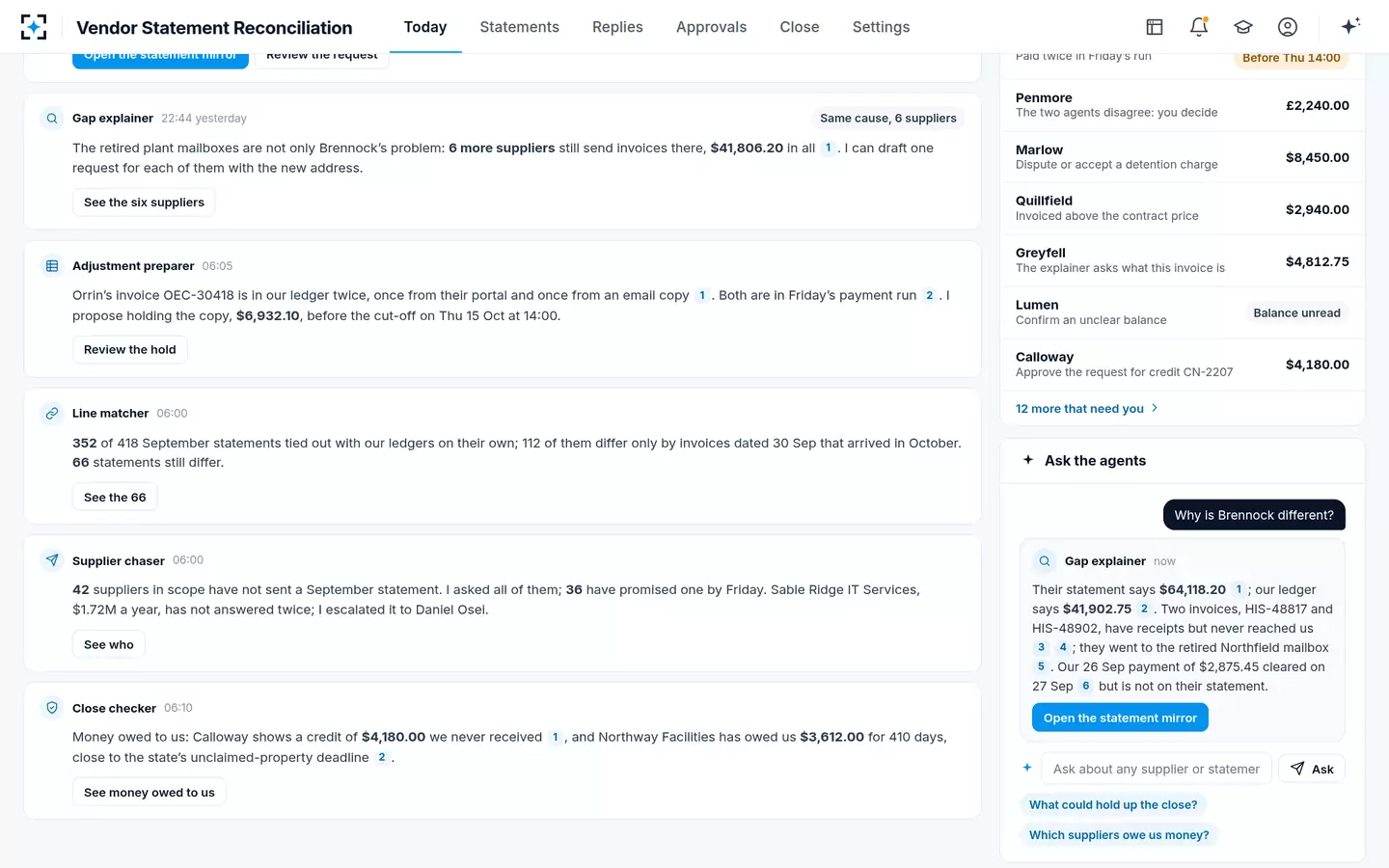Click Review the hold button
Screen dimensions: 1389x868
point(130,350)
